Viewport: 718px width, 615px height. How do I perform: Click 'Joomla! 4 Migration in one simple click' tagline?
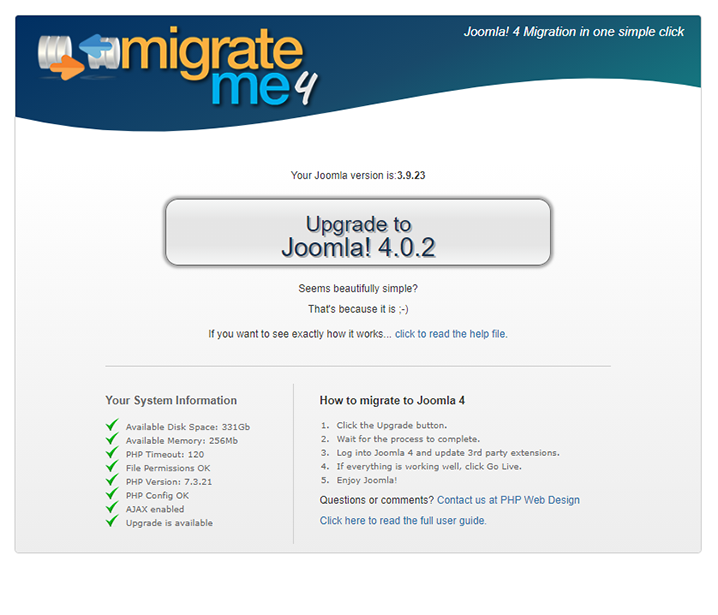(574, 32)
